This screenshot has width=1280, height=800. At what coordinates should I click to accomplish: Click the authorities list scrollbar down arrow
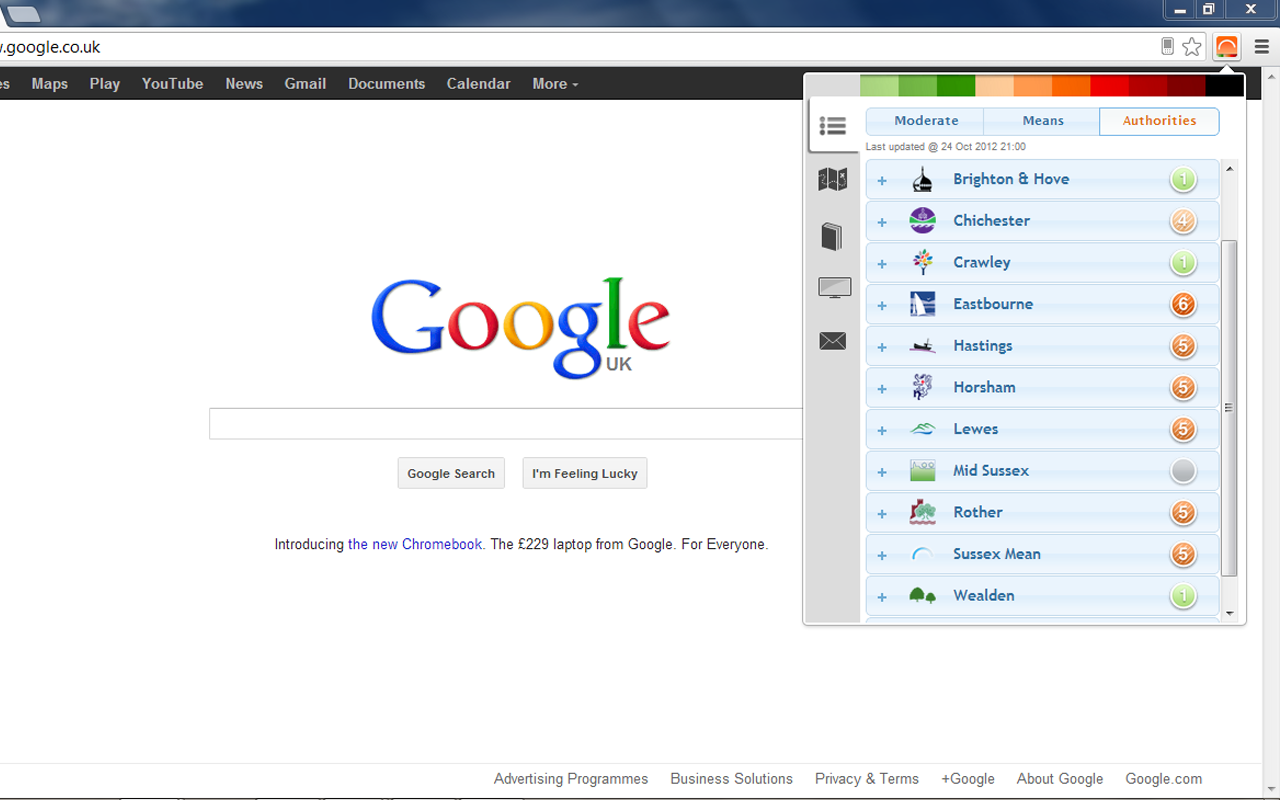coord(1229,613)
